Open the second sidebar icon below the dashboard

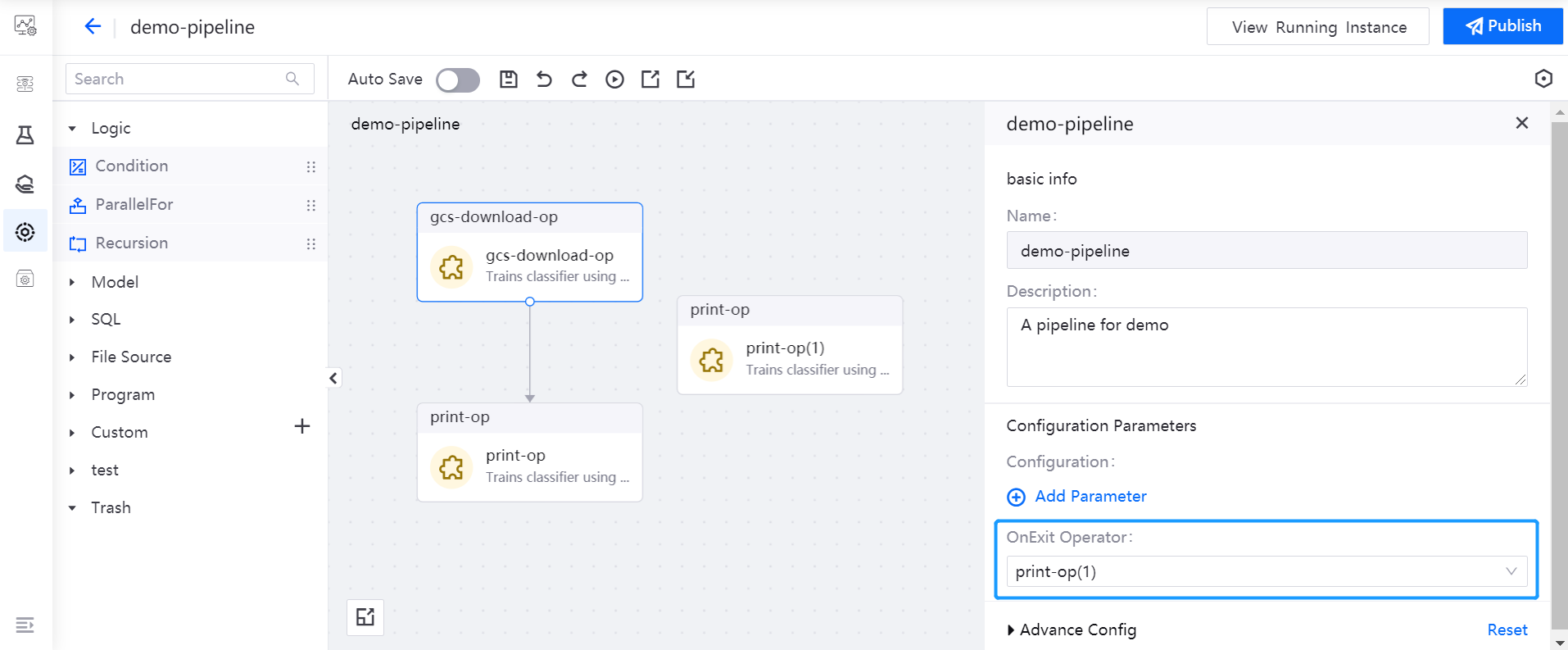25,84
